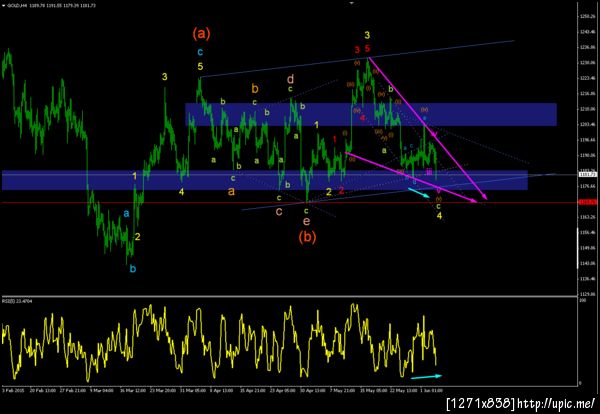Click the current price tag 1181.73 on axis

pyautogui.click(x=588, y=174)
